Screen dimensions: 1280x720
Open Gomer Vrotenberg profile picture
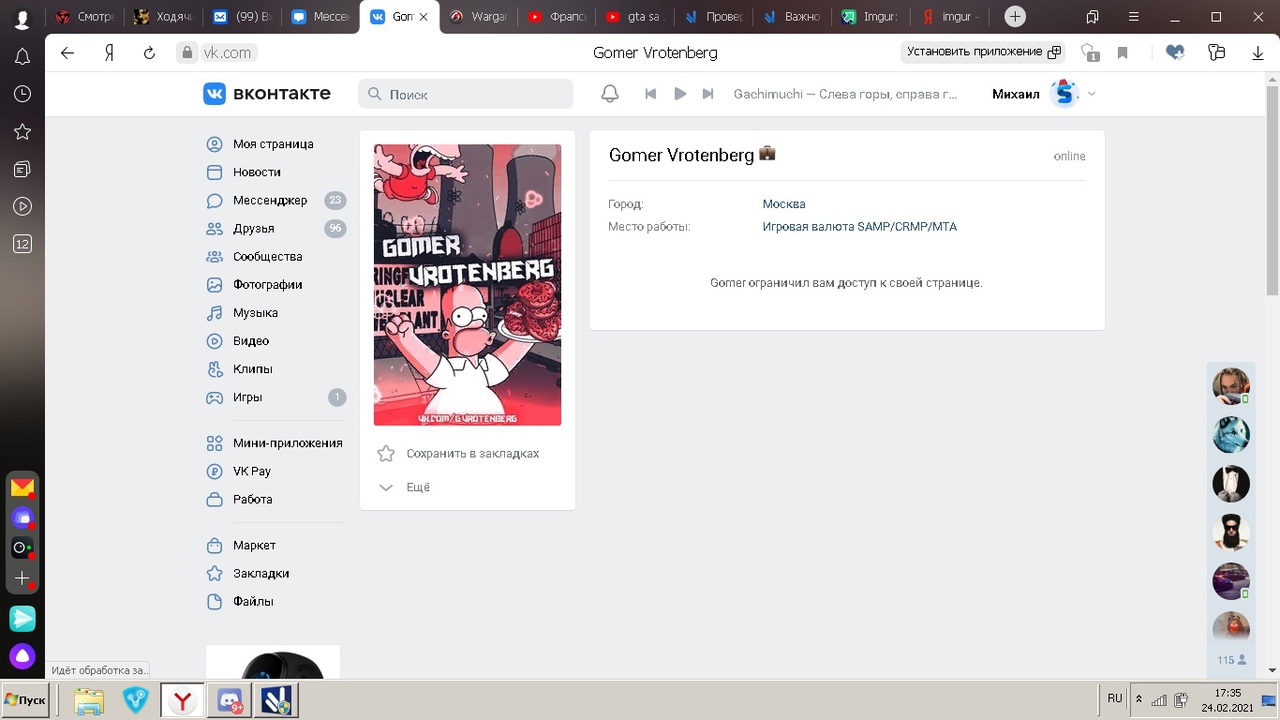click(467, 285)
